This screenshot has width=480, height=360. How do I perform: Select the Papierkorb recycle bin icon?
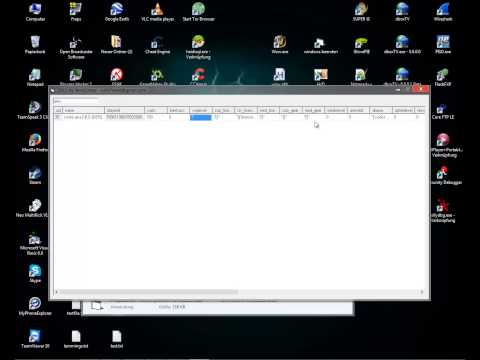pos(35,45)
